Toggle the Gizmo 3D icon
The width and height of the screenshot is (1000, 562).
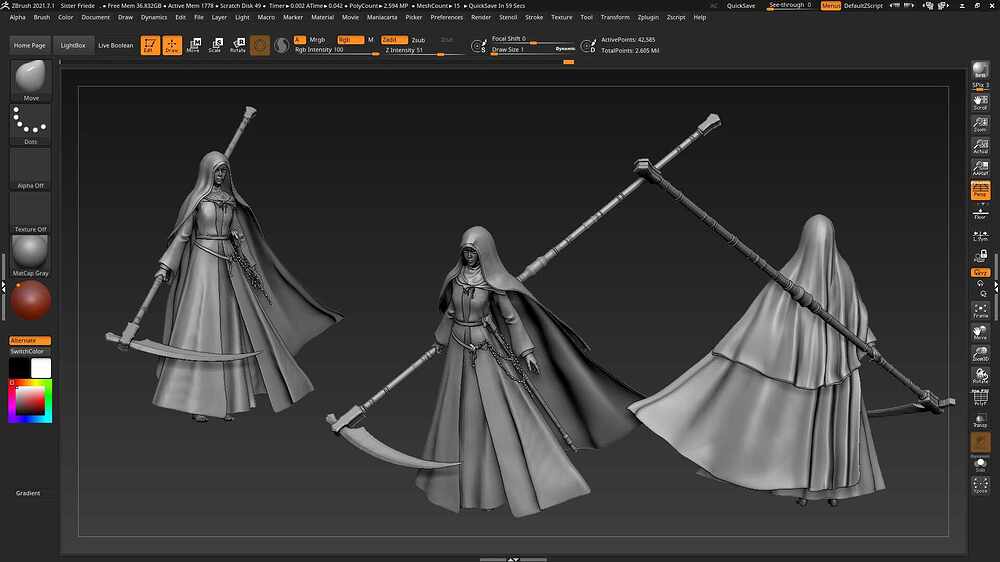(x=260, y=45)
